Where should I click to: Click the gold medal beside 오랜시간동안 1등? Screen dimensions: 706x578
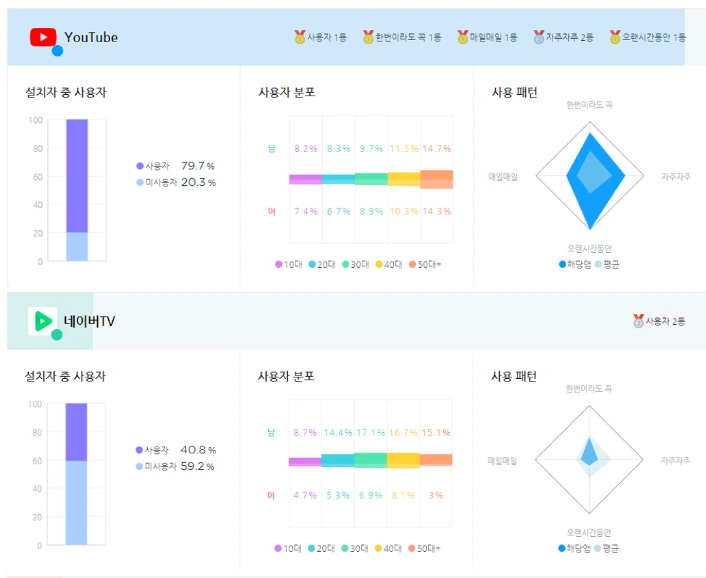615,37
